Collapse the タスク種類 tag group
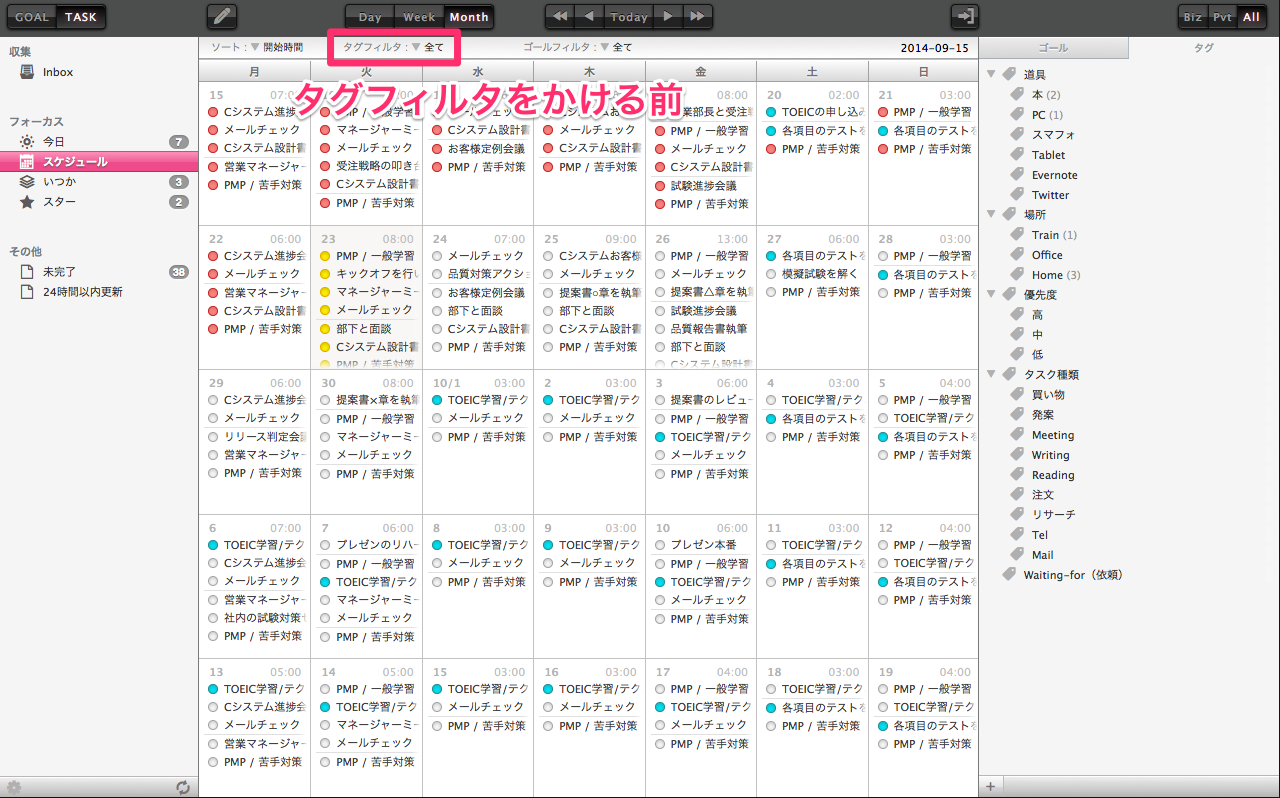Viewport: 1280px width, 798px height. (991, 374)
